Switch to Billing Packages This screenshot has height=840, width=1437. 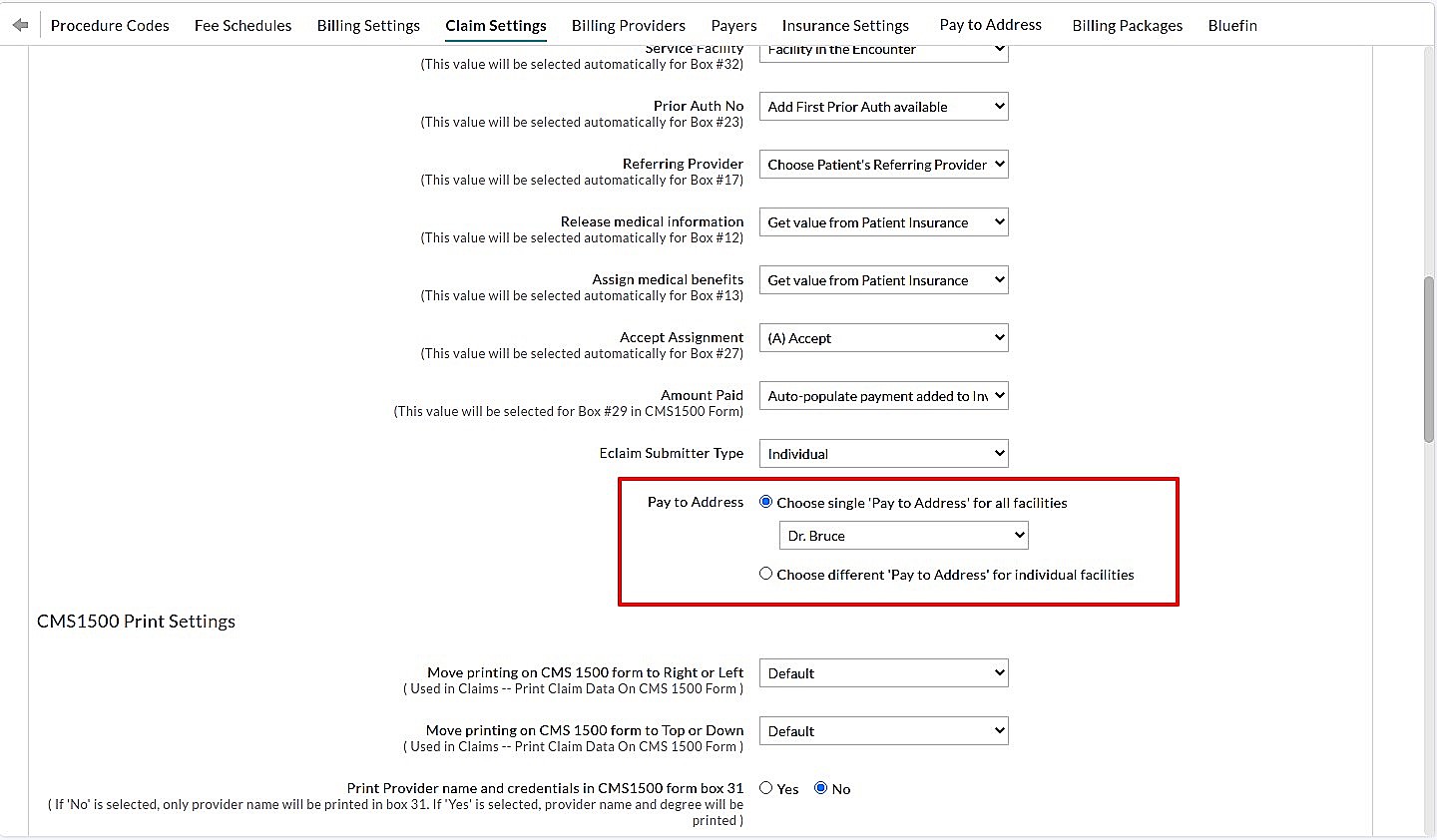(x=1127, y=26)
